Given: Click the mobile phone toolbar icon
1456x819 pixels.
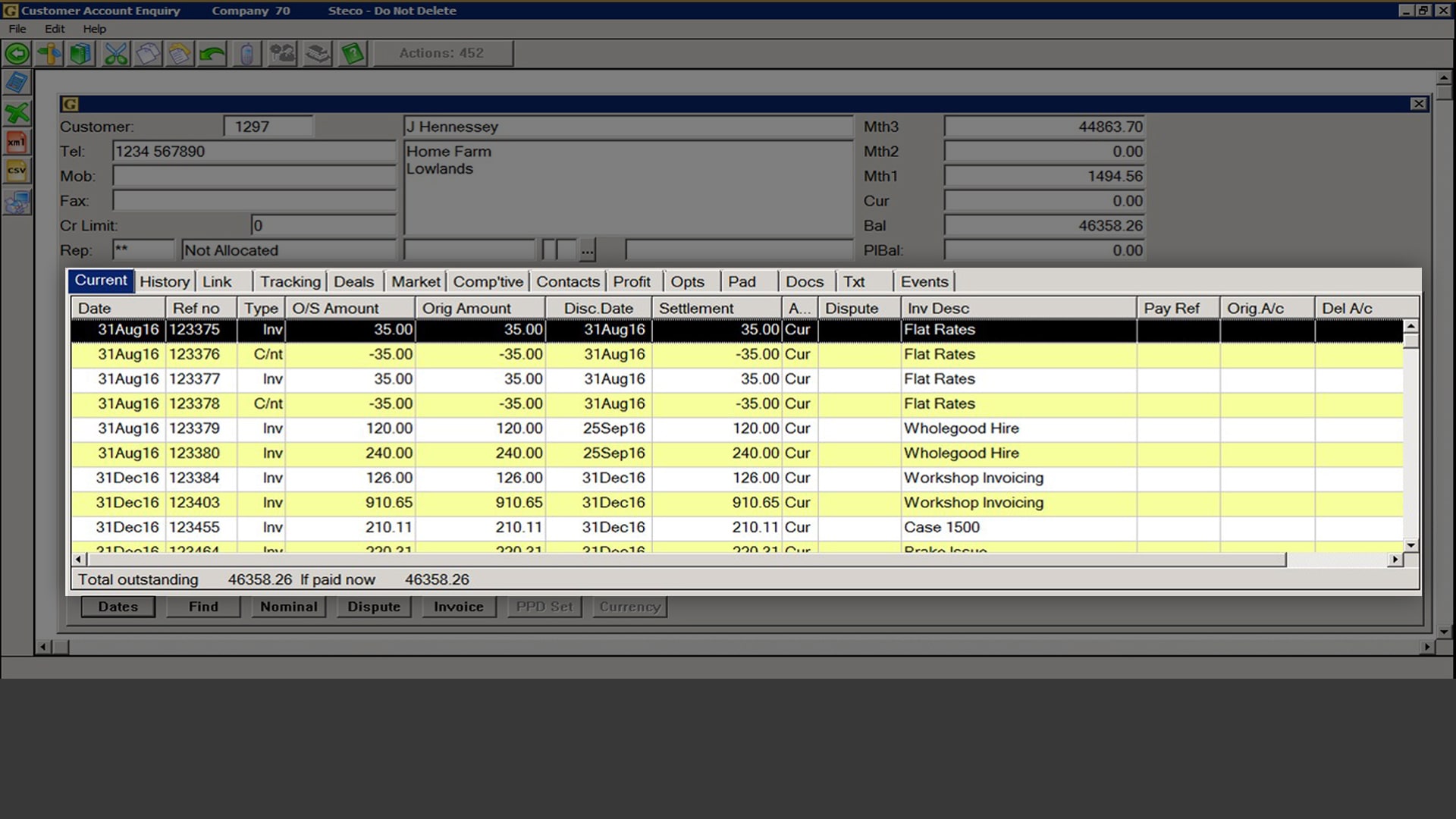Looking at the screenshot, I should pos(246,54).
